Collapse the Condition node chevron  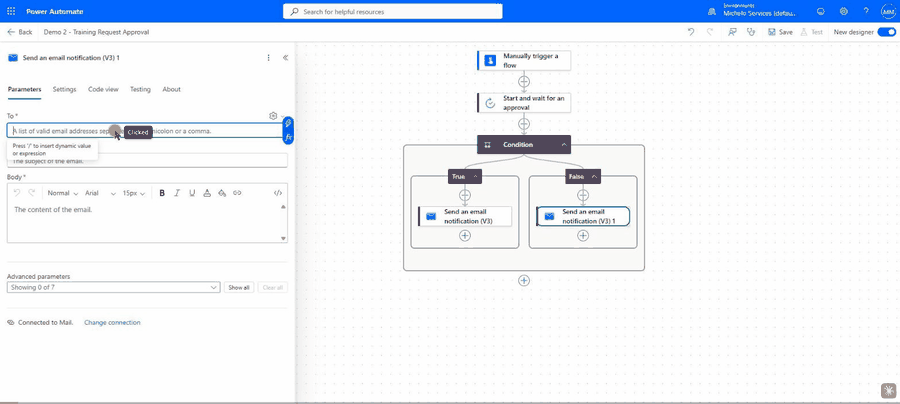[x=564, y=145]
